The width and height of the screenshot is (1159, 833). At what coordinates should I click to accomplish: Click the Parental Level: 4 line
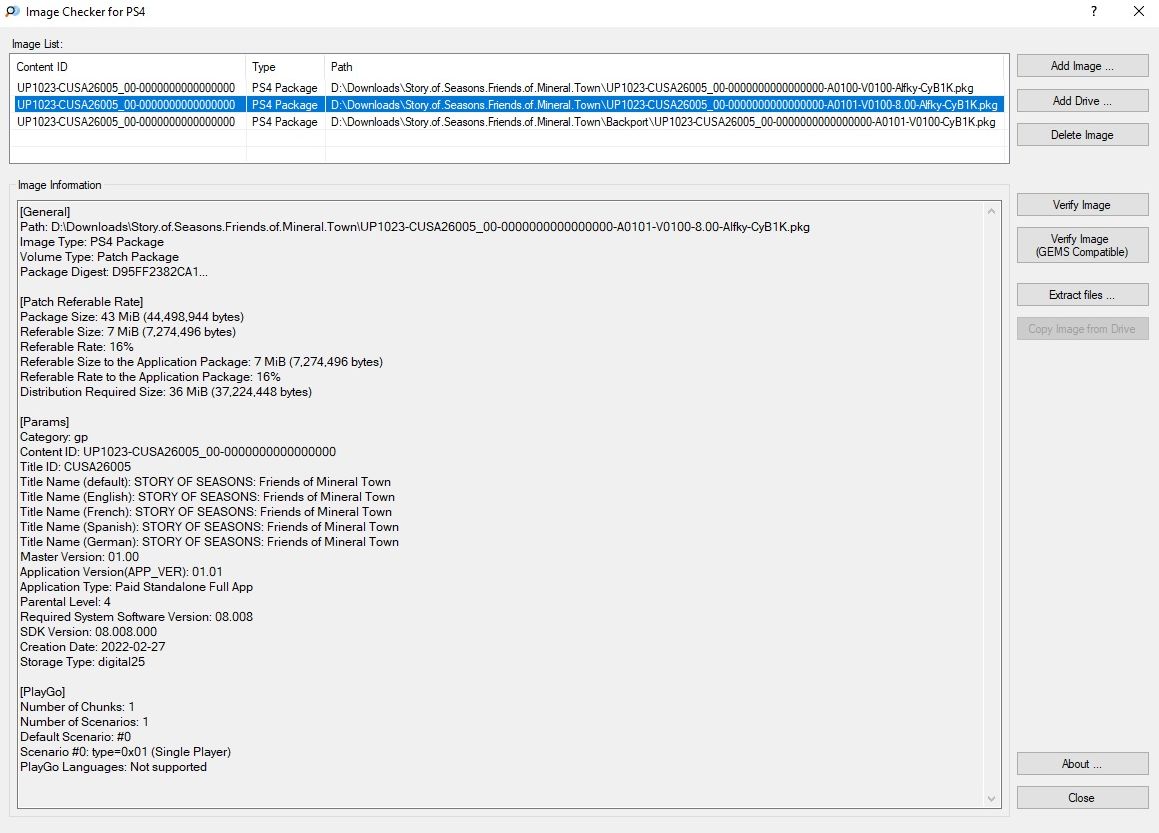coord(65,602)
